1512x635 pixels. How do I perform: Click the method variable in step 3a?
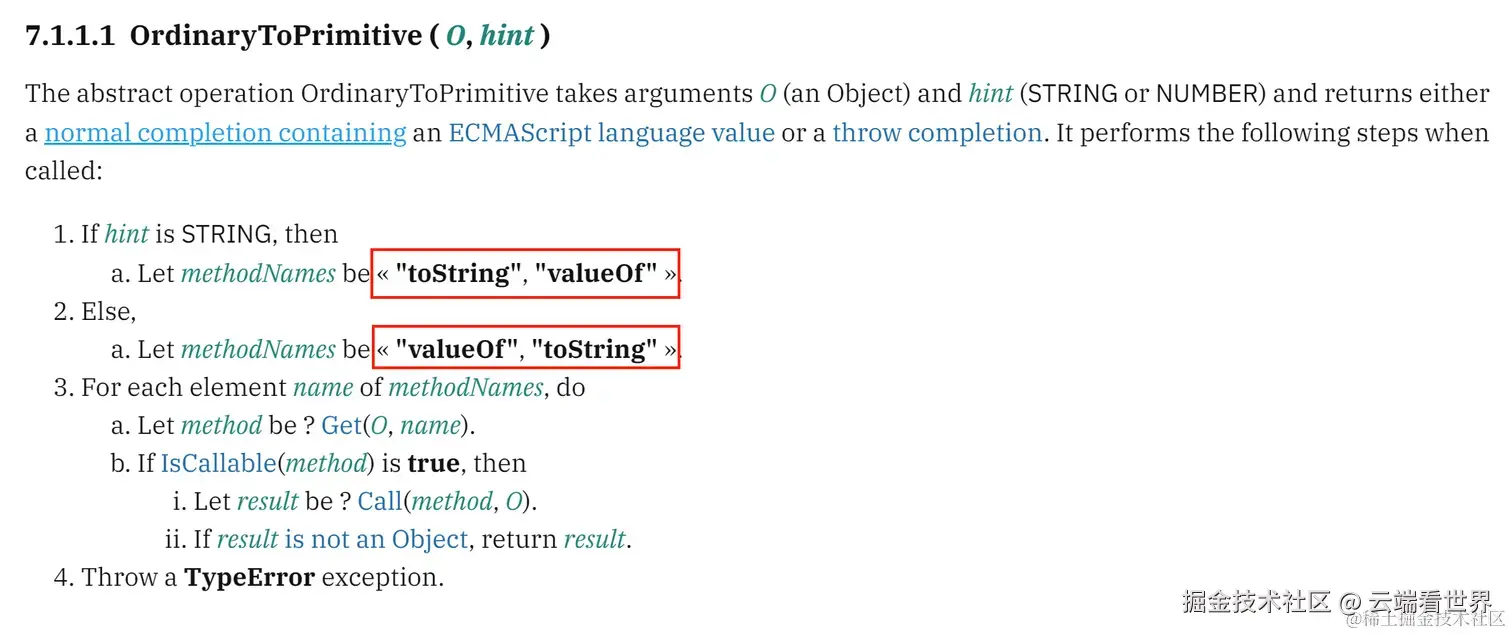point(221,425)
